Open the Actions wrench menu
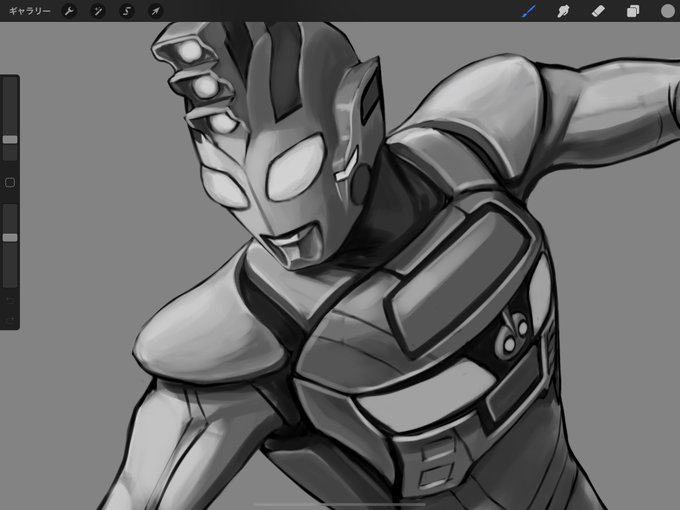 pyautogui.click(x=69, y=11)
